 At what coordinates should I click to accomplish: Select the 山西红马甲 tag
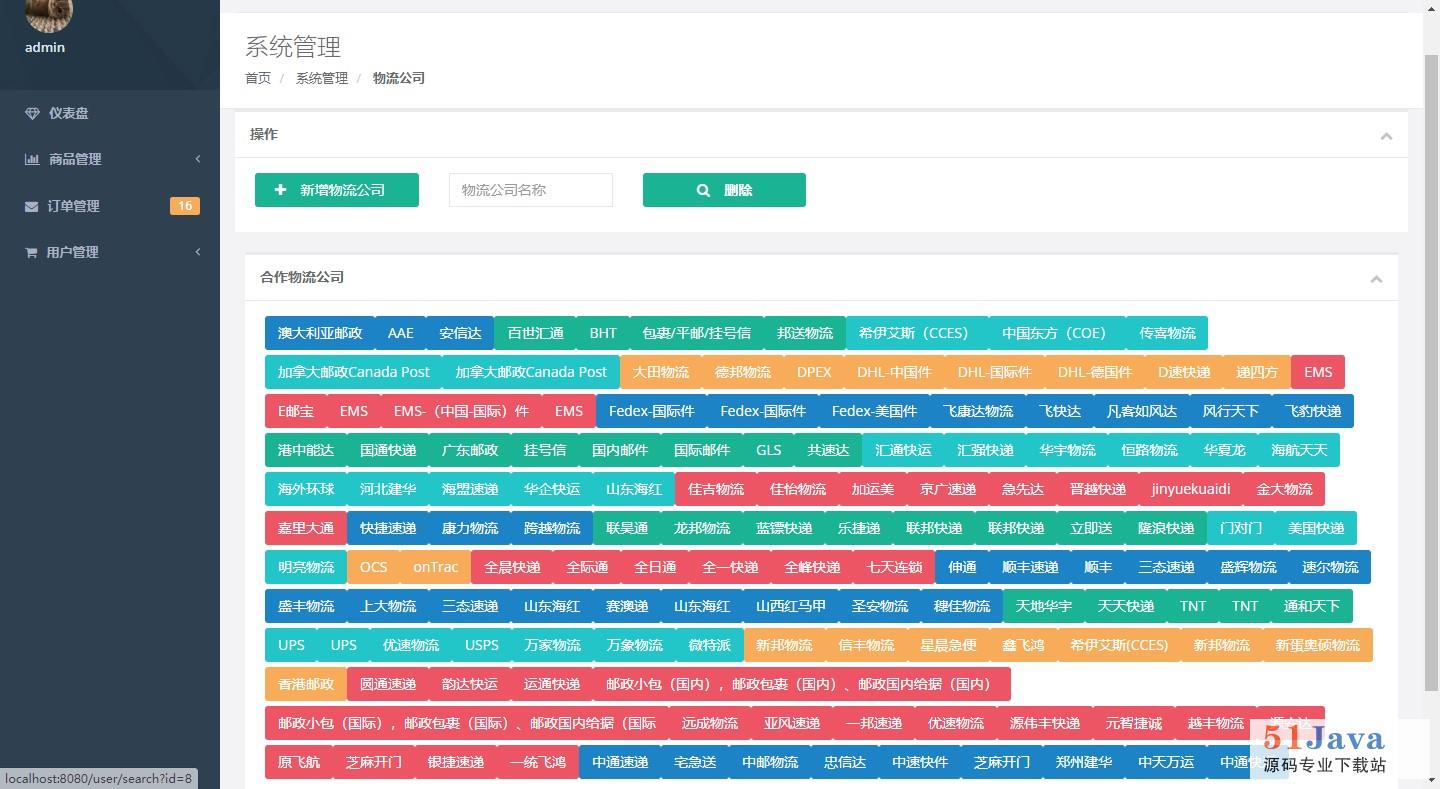[x=791, y=606]
